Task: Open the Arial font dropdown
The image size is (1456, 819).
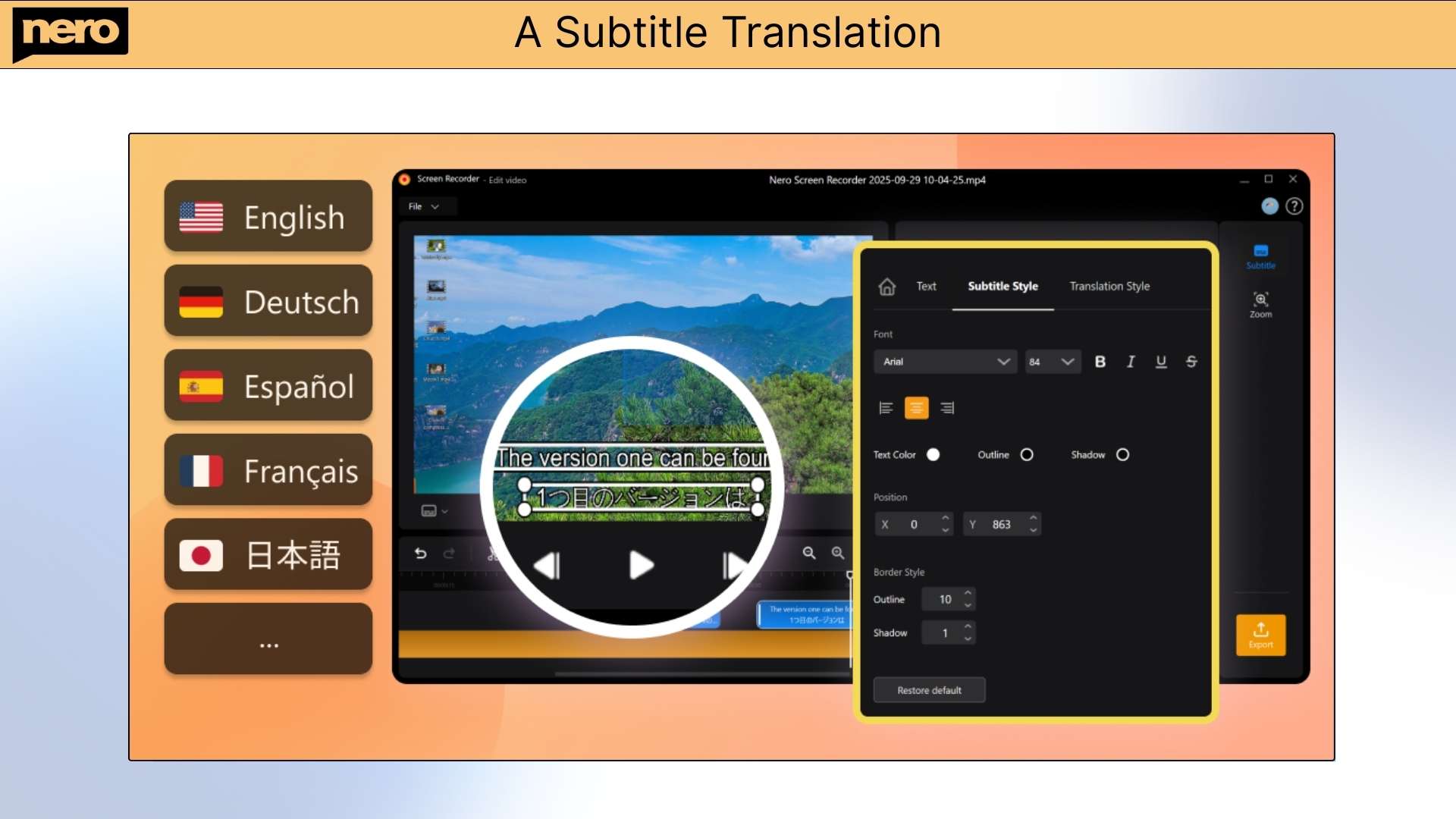Action: (x=945, y=362)
